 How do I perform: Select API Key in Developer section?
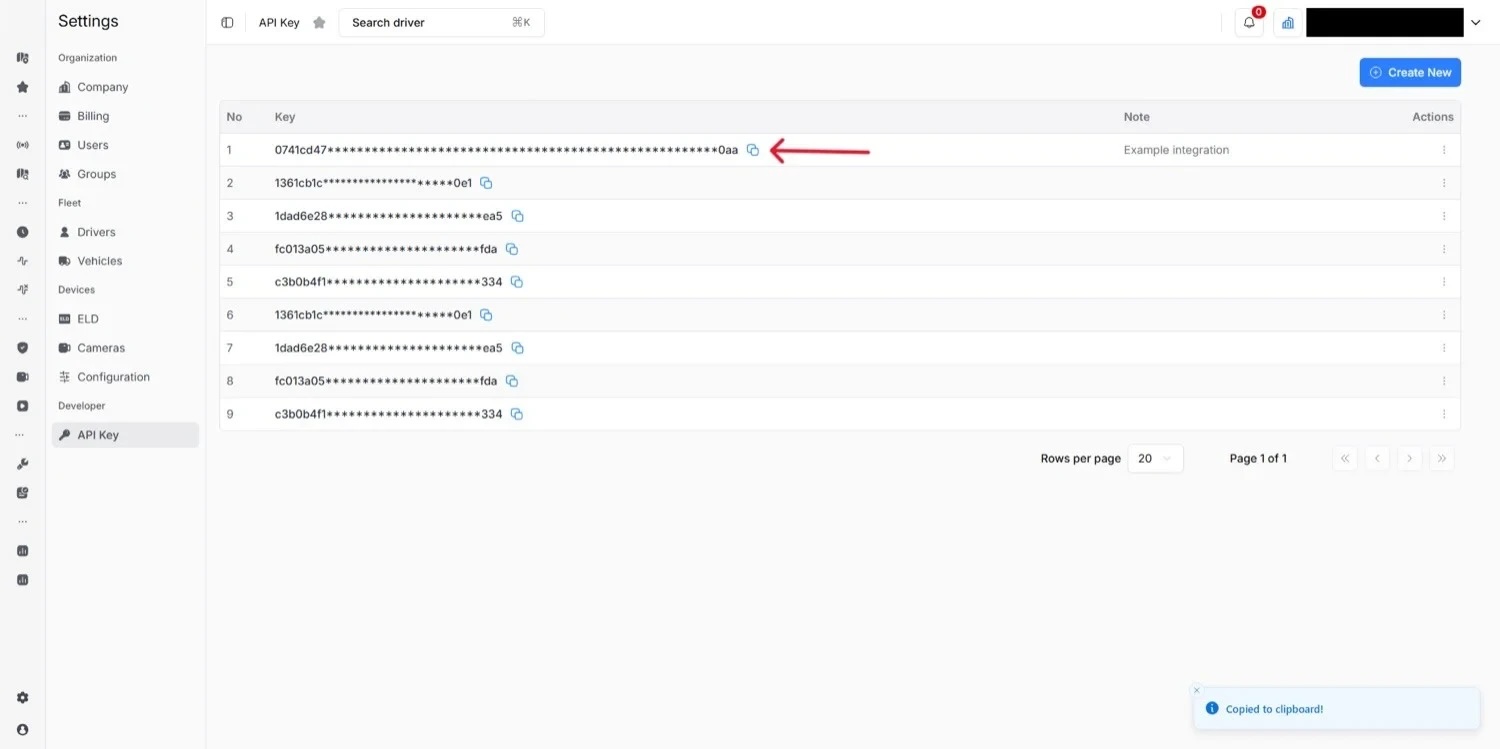[125, 435]
